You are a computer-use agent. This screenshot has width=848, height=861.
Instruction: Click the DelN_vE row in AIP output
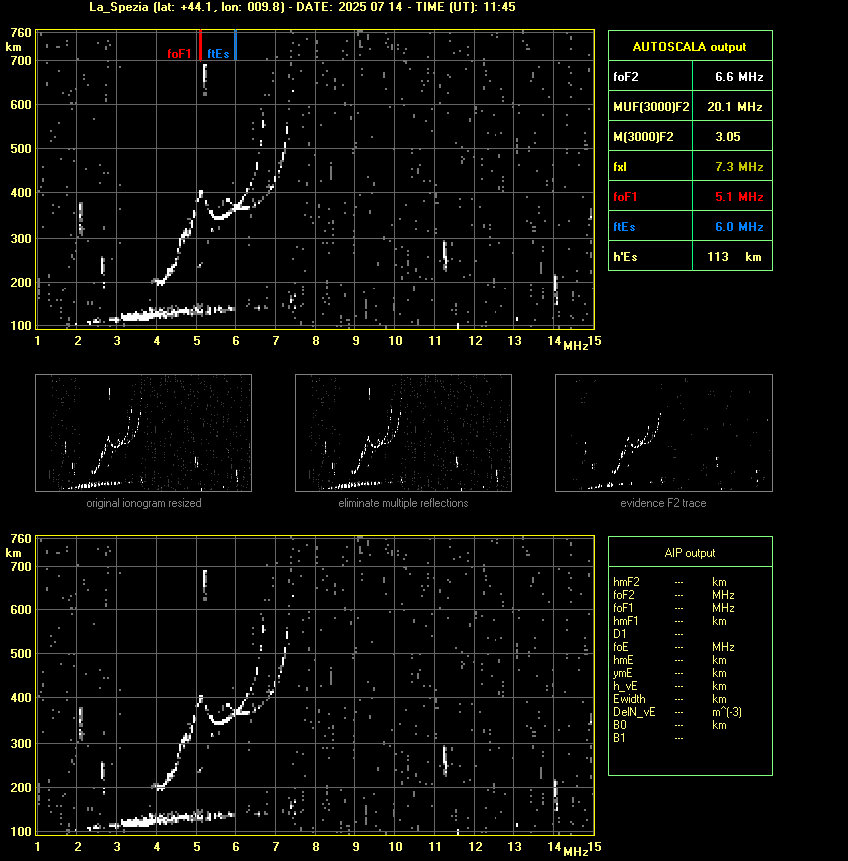pos(677,712)
